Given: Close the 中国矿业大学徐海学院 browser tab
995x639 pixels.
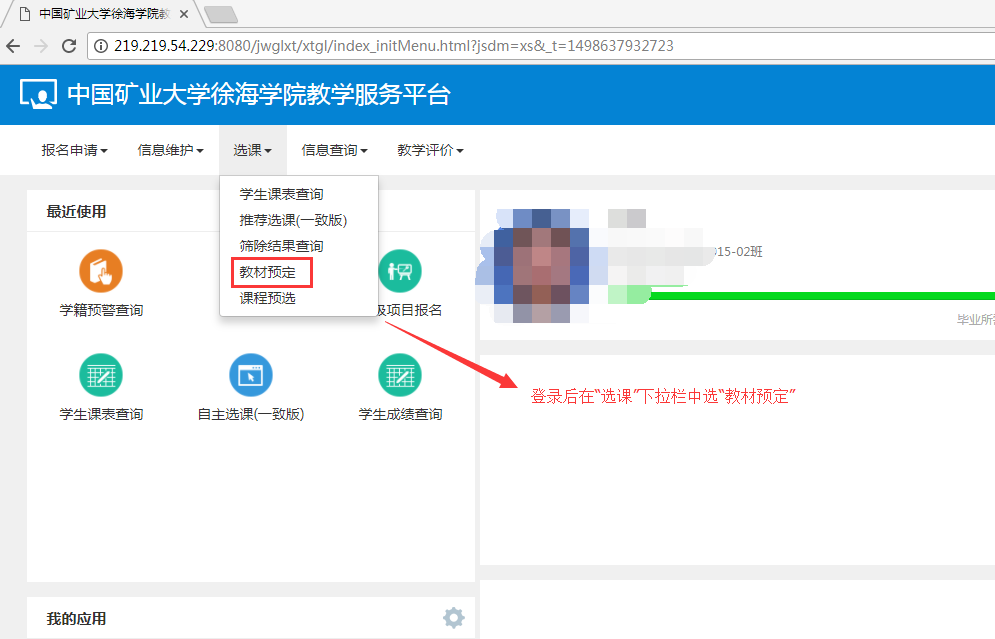Looking at the screenshot, I should 184,13.
